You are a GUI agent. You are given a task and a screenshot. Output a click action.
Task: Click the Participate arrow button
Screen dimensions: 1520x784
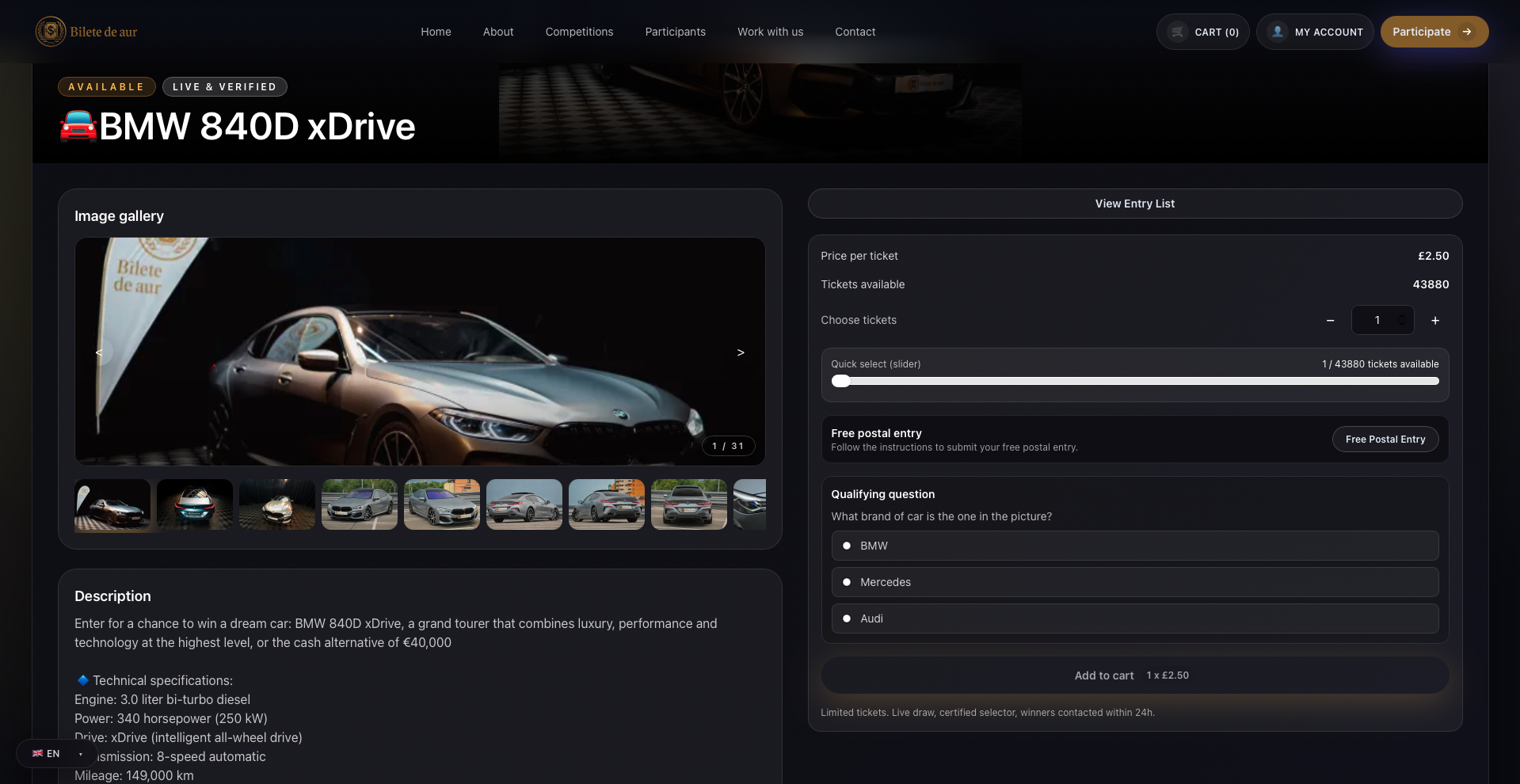tap(1434, 32)
